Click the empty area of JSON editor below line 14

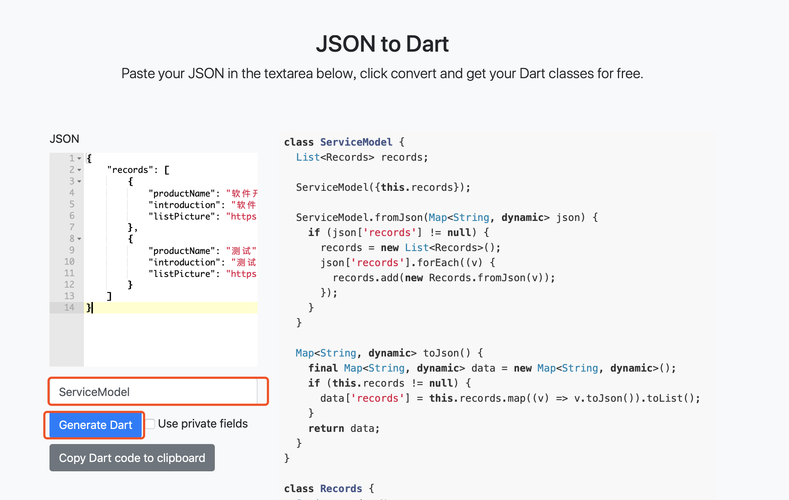click(x=170, y=340)
